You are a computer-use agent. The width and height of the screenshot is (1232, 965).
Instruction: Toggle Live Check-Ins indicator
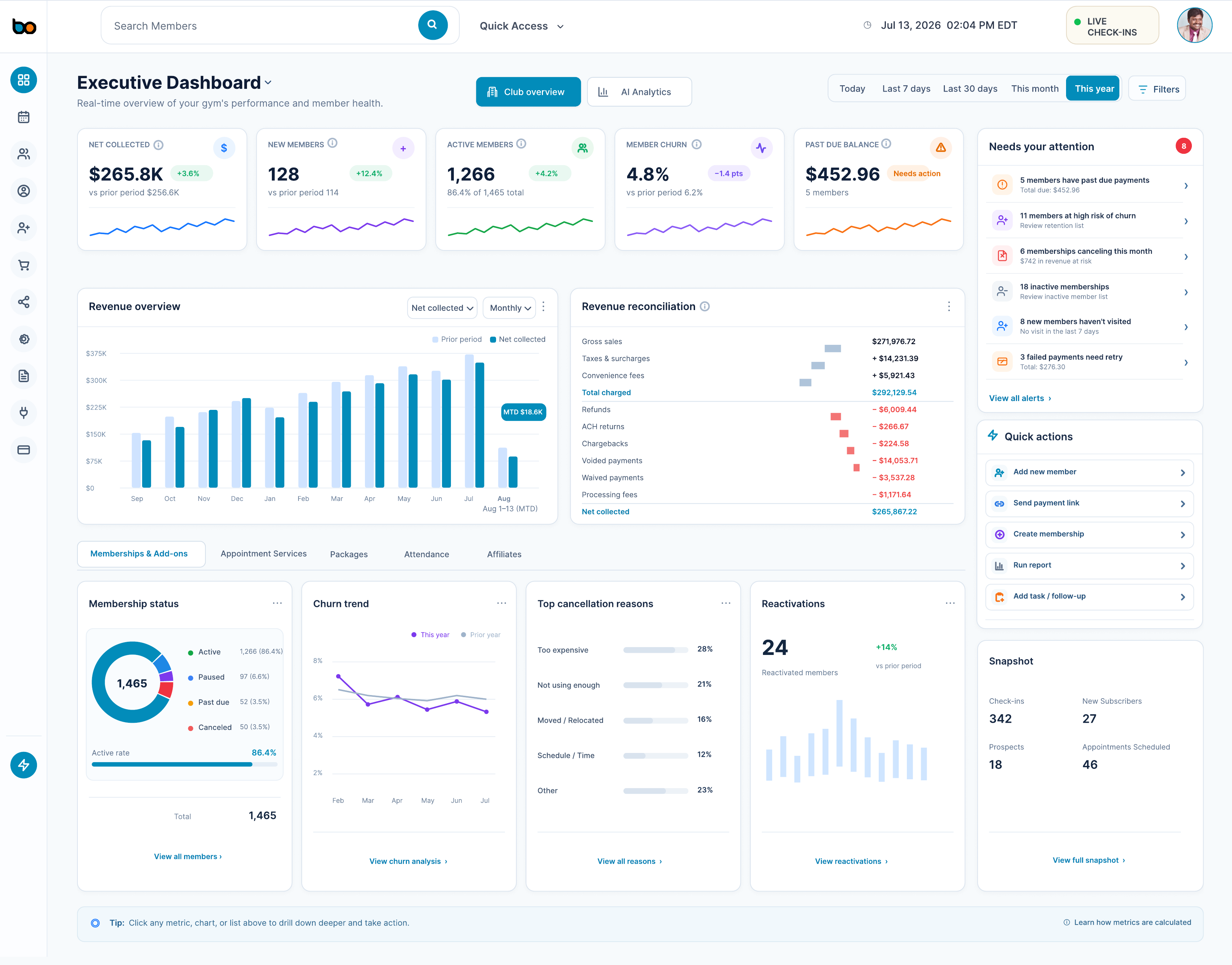click(x=1112, y=26)
